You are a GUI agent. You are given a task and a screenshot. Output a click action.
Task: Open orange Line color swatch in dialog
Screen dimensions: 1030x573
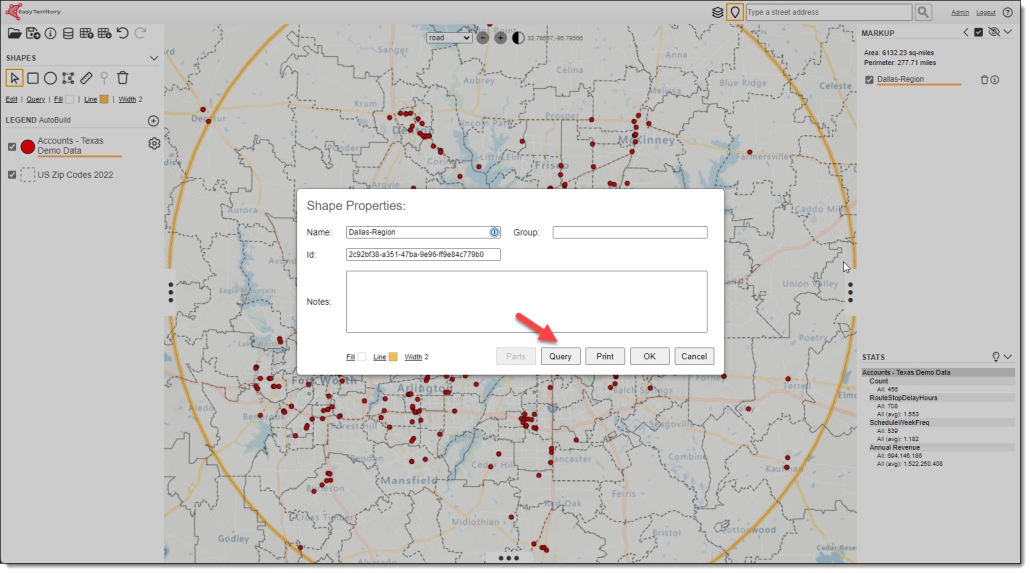click(393, 357)
